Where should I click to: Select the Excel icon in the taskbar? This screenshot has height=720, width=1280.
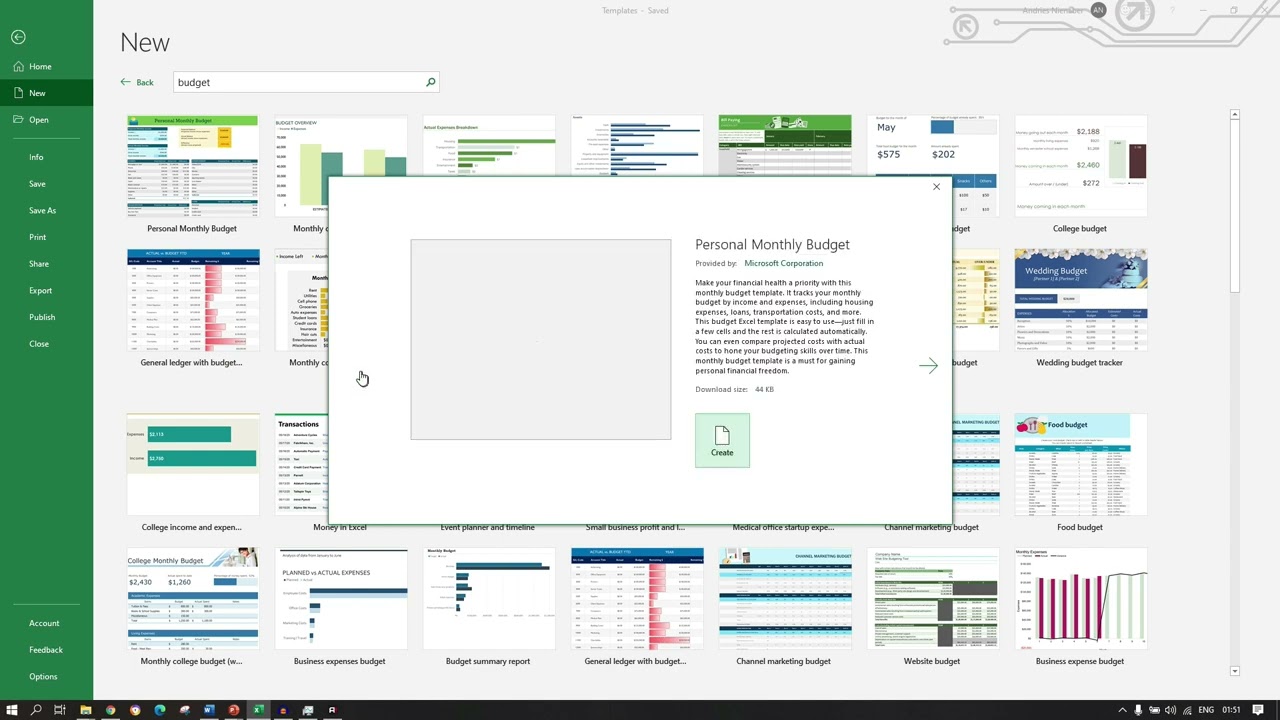click(258, 710)
